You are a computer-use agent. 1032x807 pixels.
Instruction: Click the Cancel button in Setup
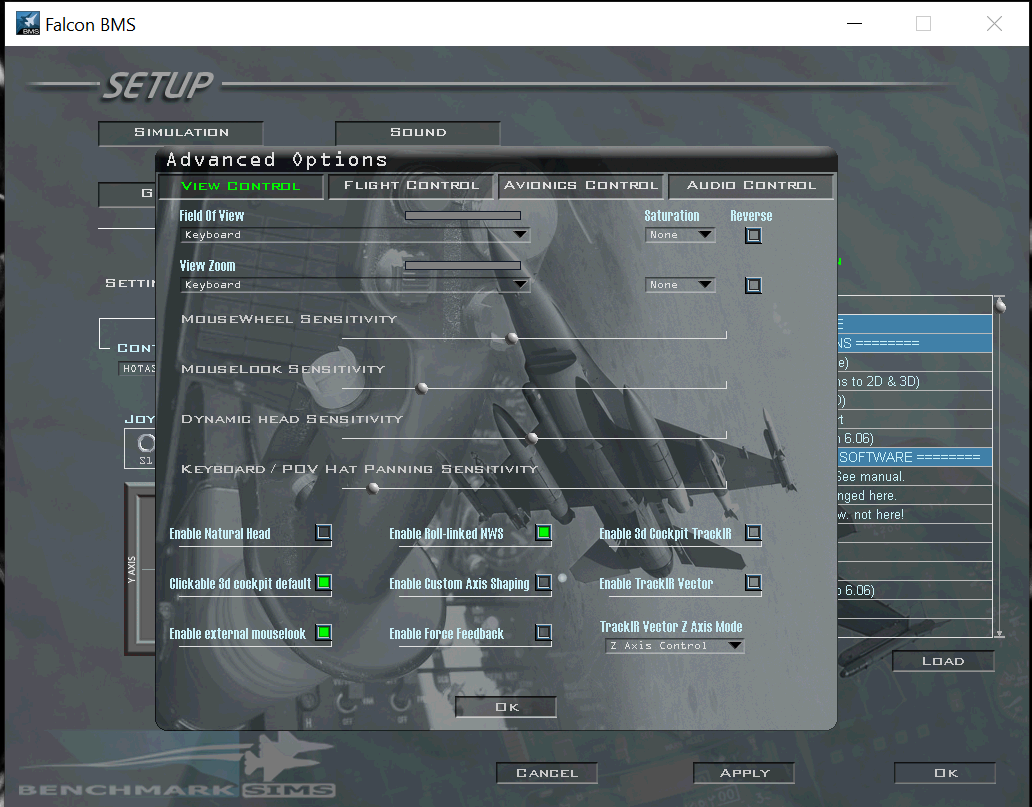547,773
